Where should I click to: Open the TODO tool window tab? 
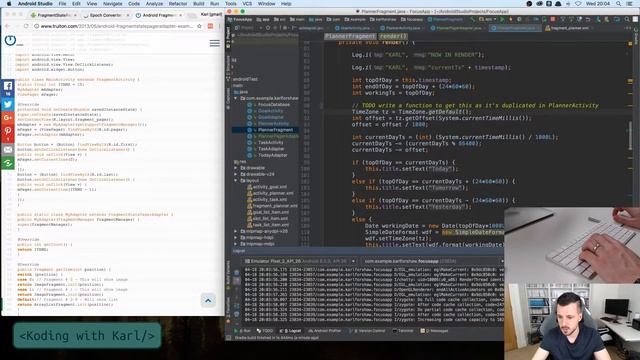265,331
